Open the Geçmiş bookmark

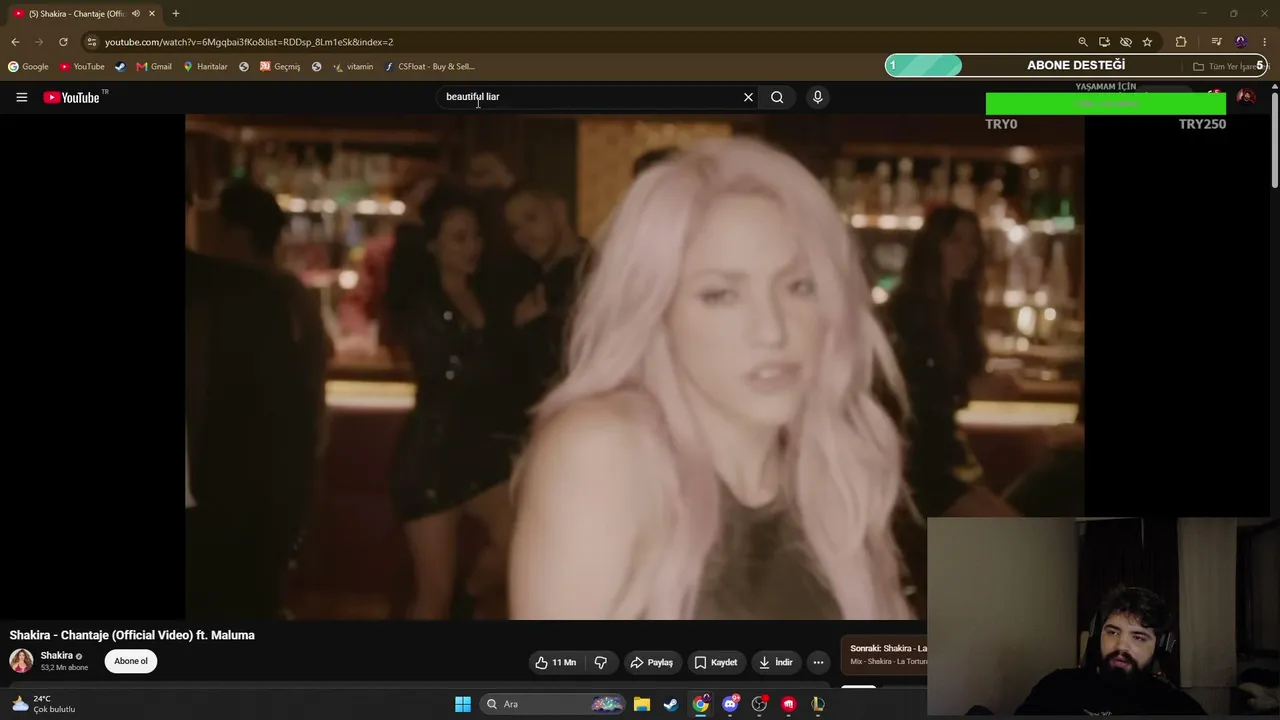(280, 67)
